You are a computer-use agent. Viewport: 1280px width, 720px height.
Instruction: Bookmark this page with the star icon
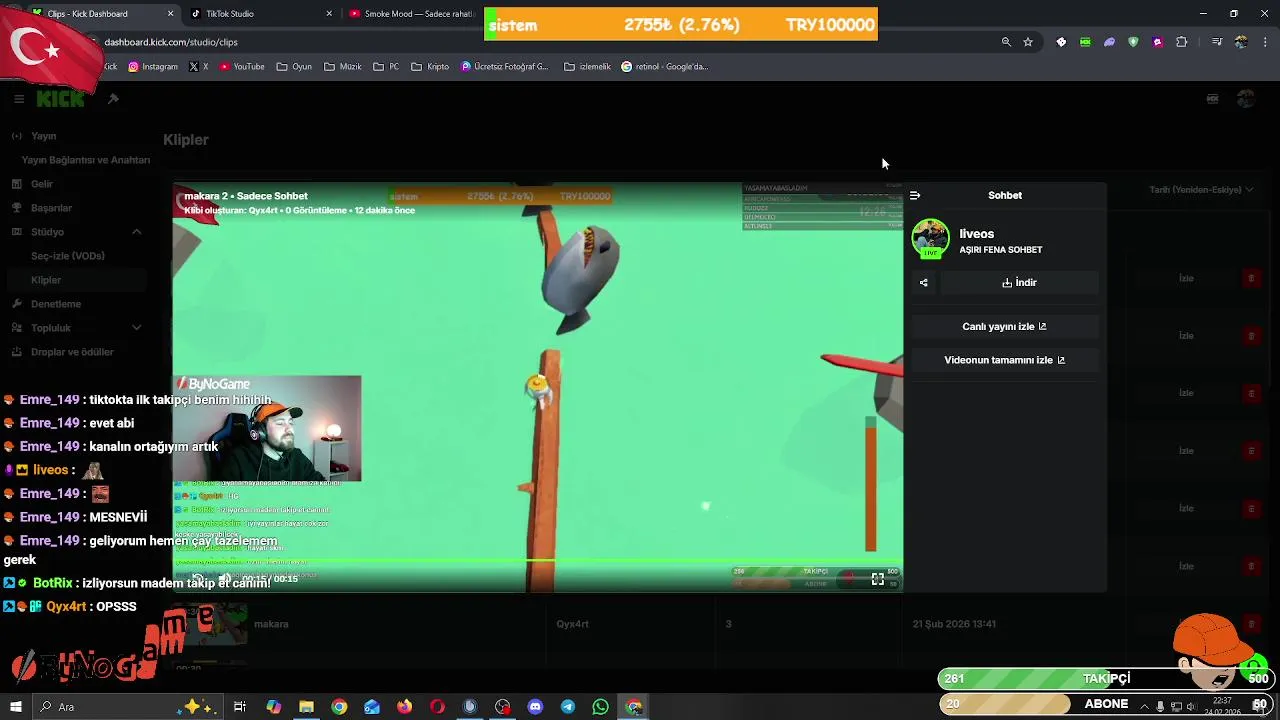tap(1028, 42)
